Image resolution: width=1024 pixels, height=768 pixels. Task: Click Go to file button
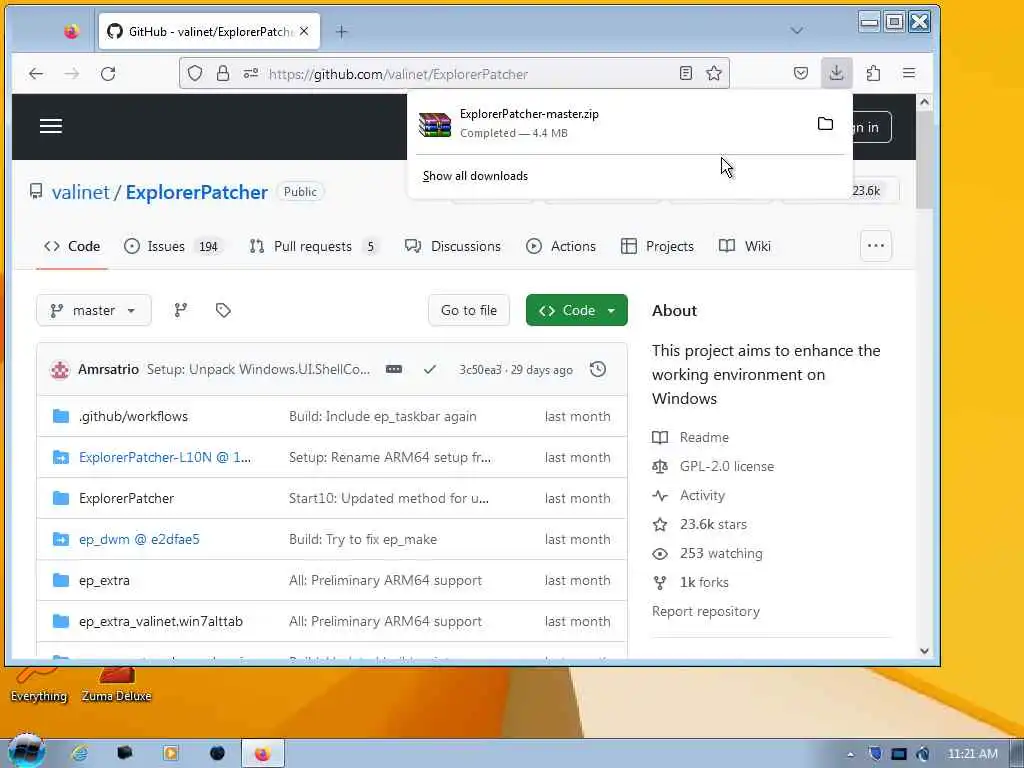coord(469,310)
